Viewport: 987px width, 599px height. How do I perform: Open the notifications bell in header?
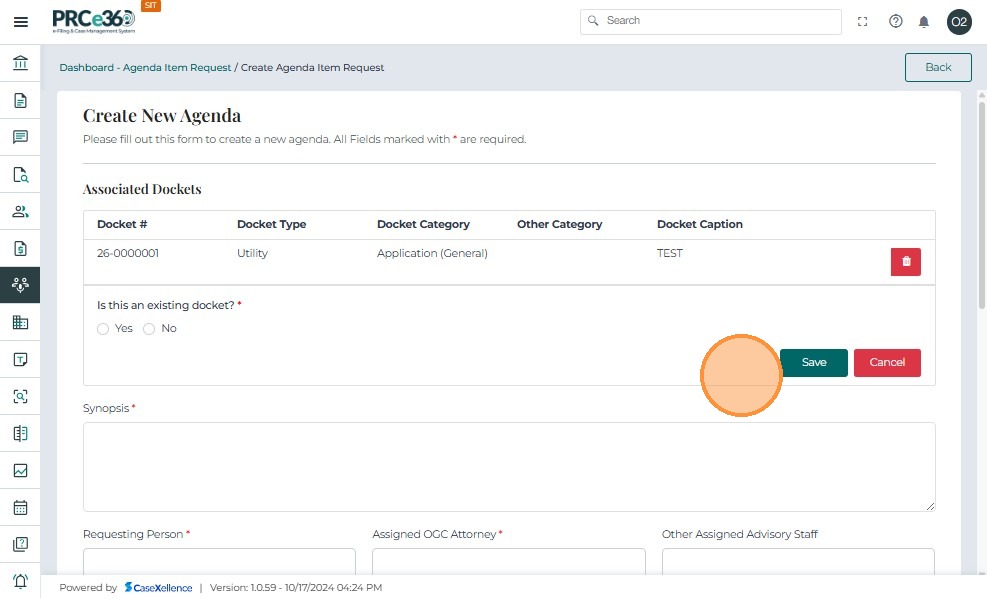click(x=924, y=22)
